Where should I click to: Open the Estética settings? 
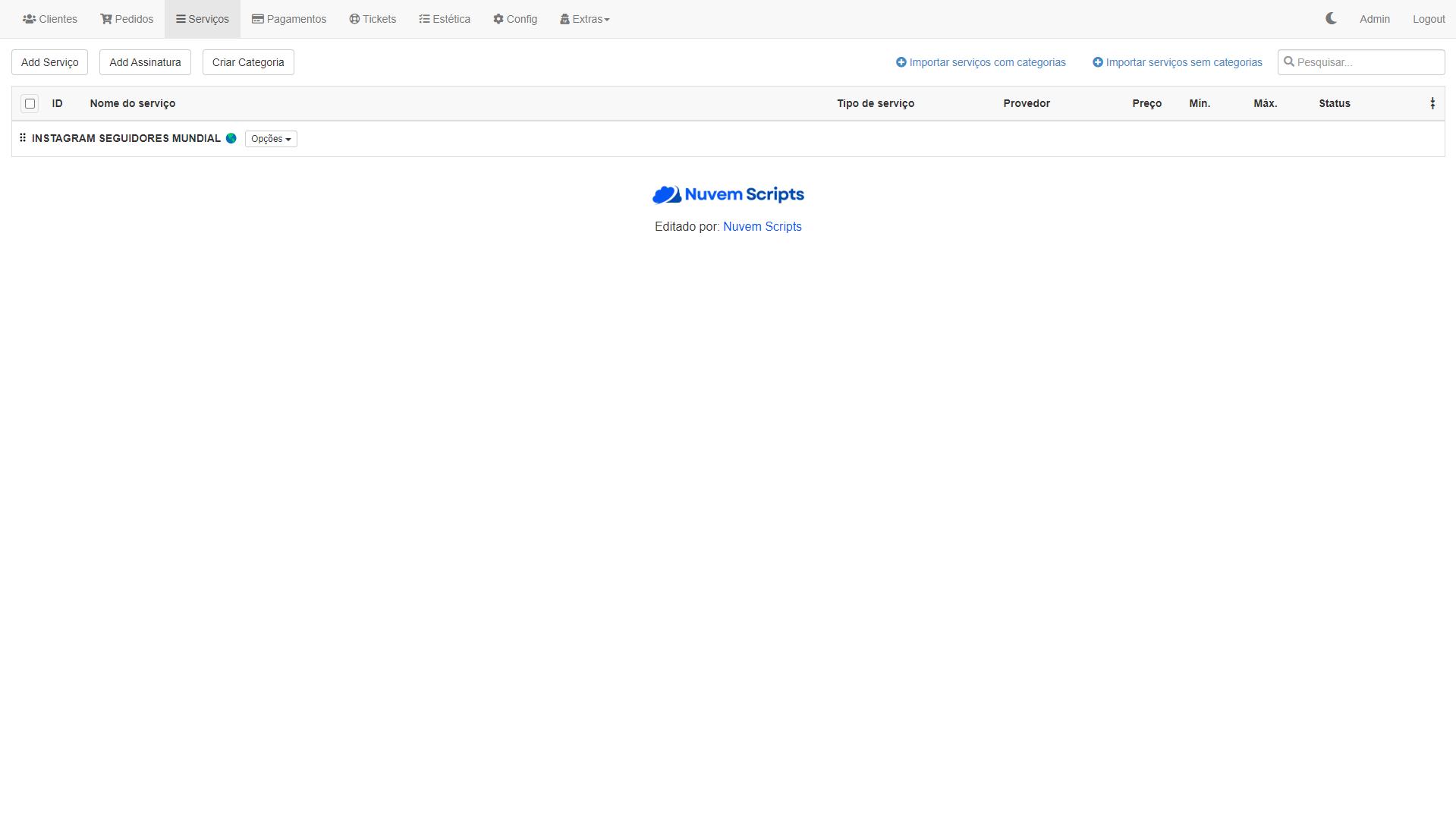[x=445, y=19]
